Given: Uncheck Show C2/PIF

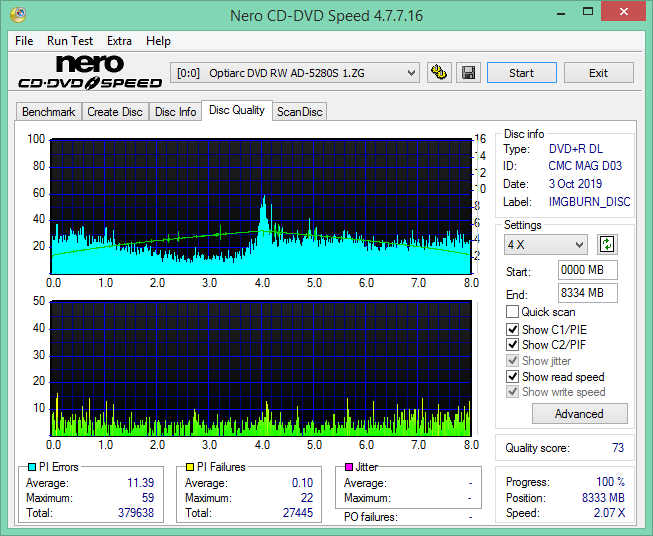Looking at the screenshot, I should tap(512, 344).
